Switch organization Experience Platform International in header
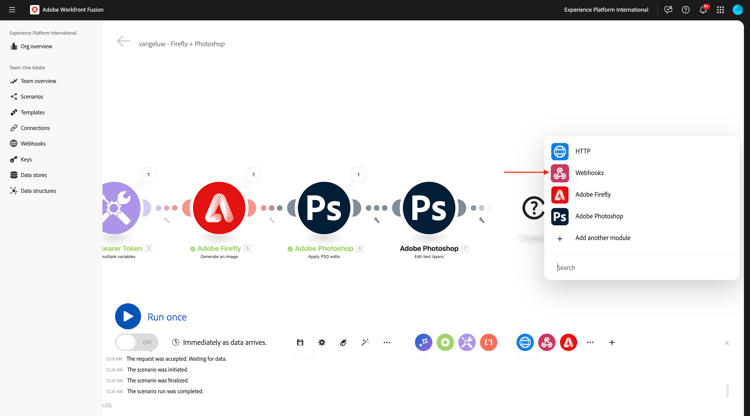This screenshot has width=750, height=416. pos(606,10)
